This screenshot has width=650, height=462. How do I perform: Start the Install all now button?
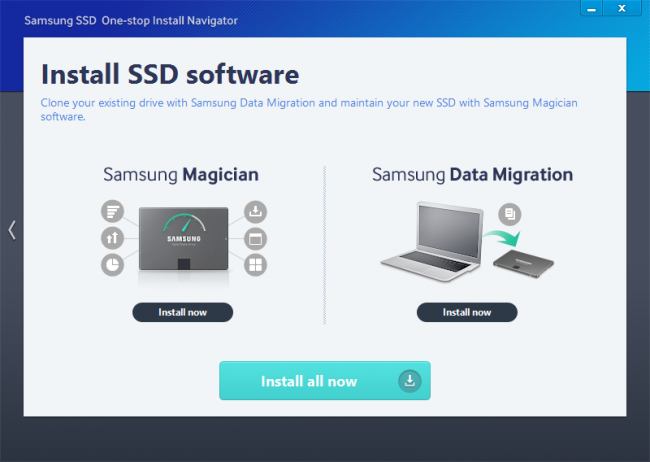click(x=325, y=381)
